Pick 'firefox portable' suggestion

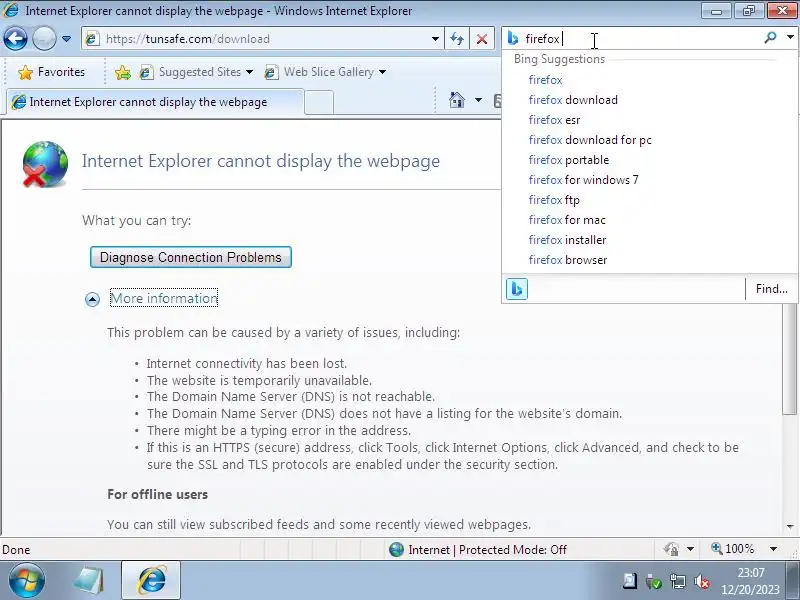point(569,160)
